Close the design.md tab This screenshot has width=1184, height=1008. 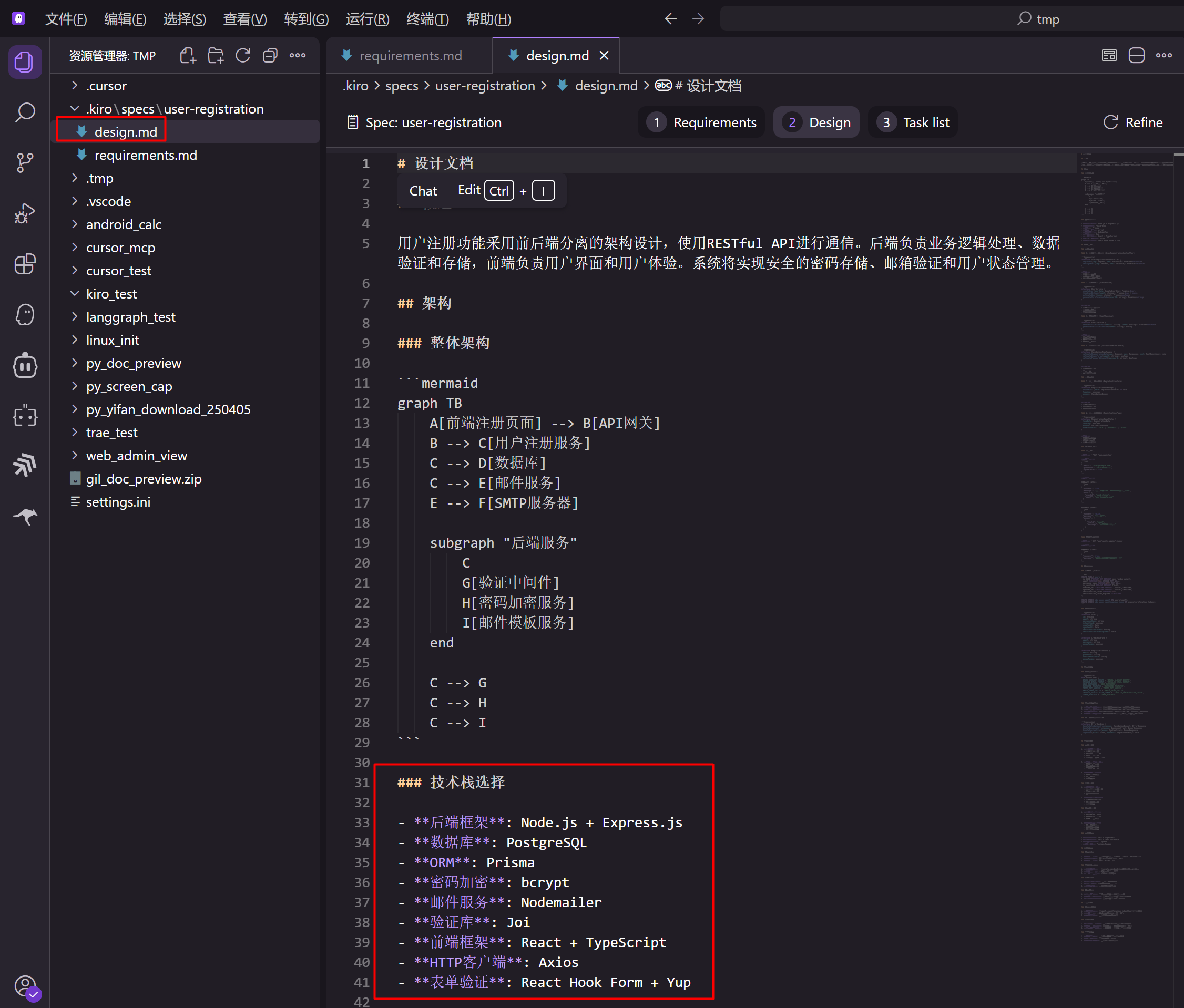click(604, 55)
